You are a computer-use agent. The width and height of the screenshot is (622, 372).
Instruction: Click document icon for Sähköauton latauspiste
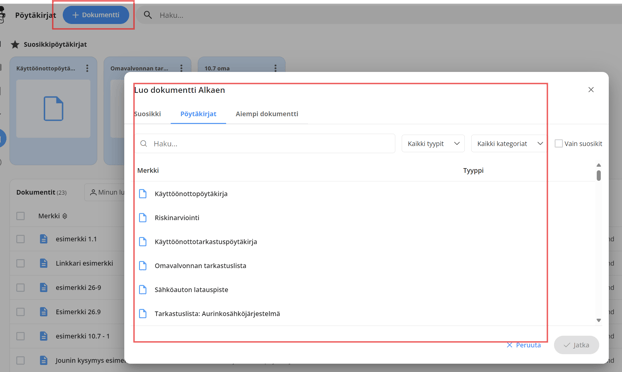[x=143, y=290]
